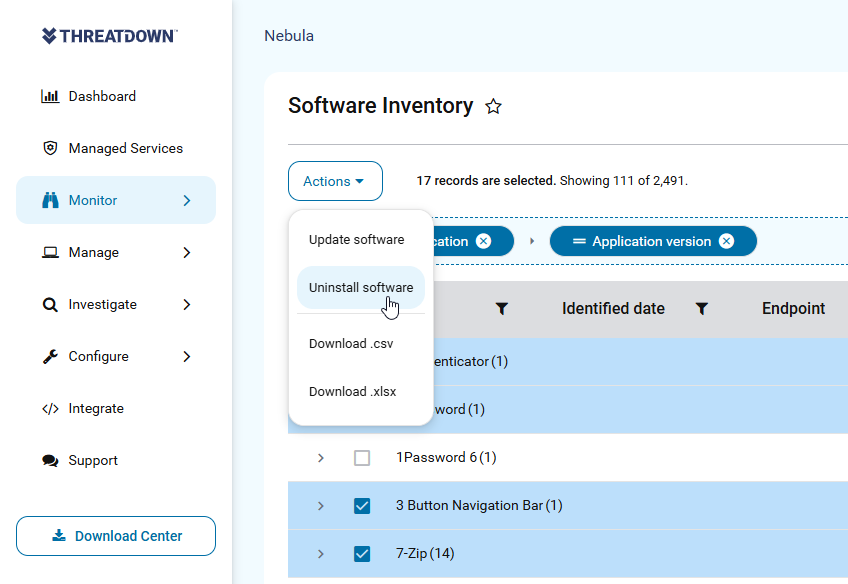Click the Integrate code brackets icon
The height and width of the screenshot is (584, 848).
pos(50,409)
